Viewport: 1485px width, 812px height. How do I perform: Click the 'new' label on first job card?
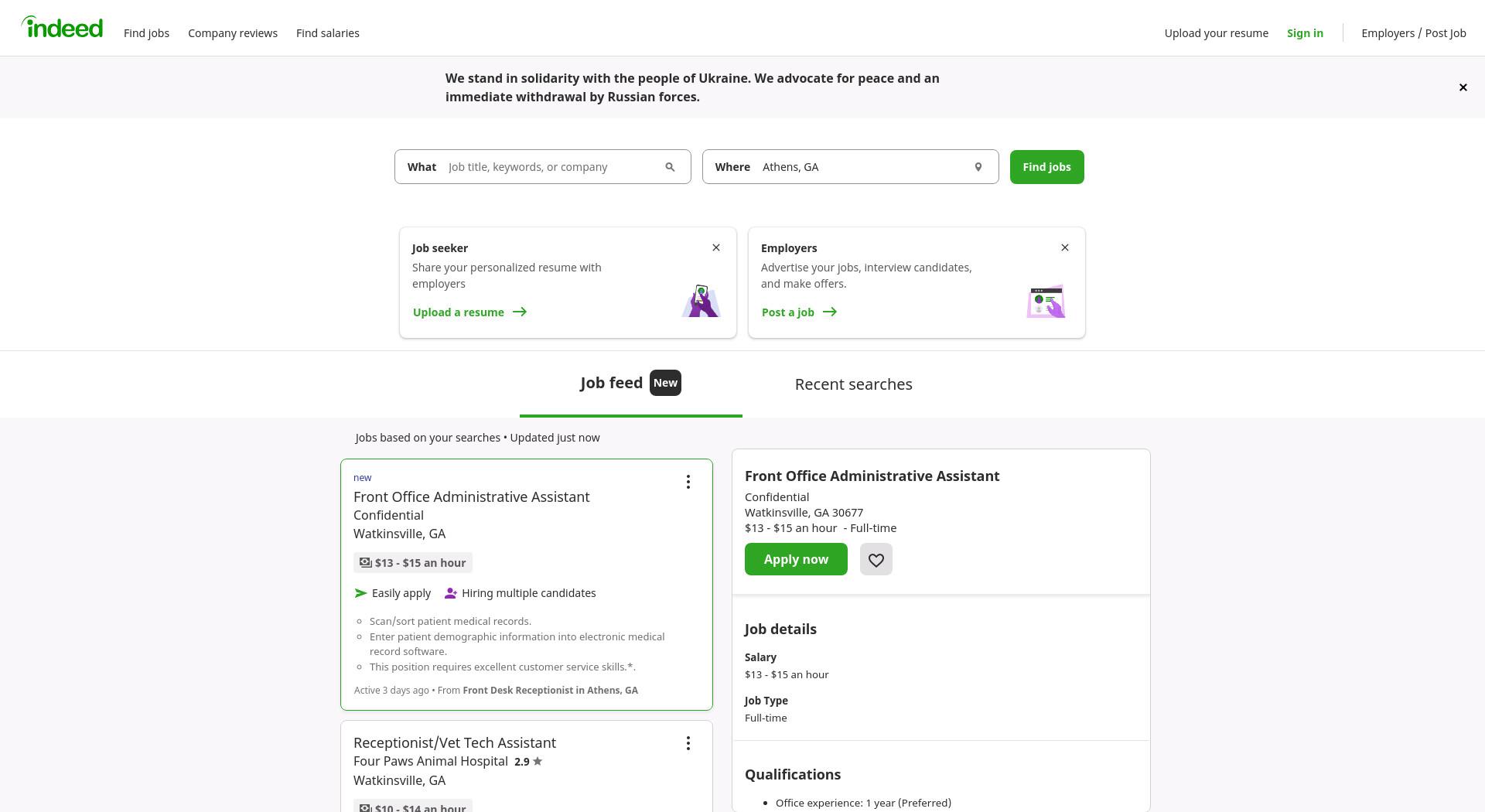[x=362, y=478]
